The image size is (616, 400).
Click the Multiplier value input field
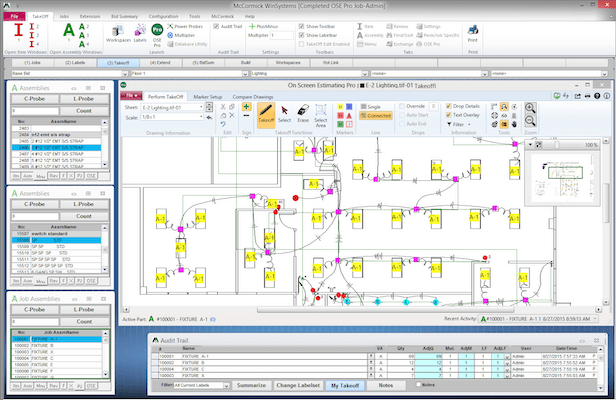click(282, 35)
